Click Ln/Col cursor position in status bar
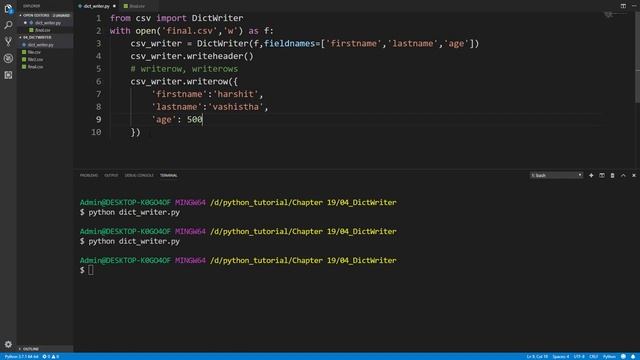 pos(537,356)
